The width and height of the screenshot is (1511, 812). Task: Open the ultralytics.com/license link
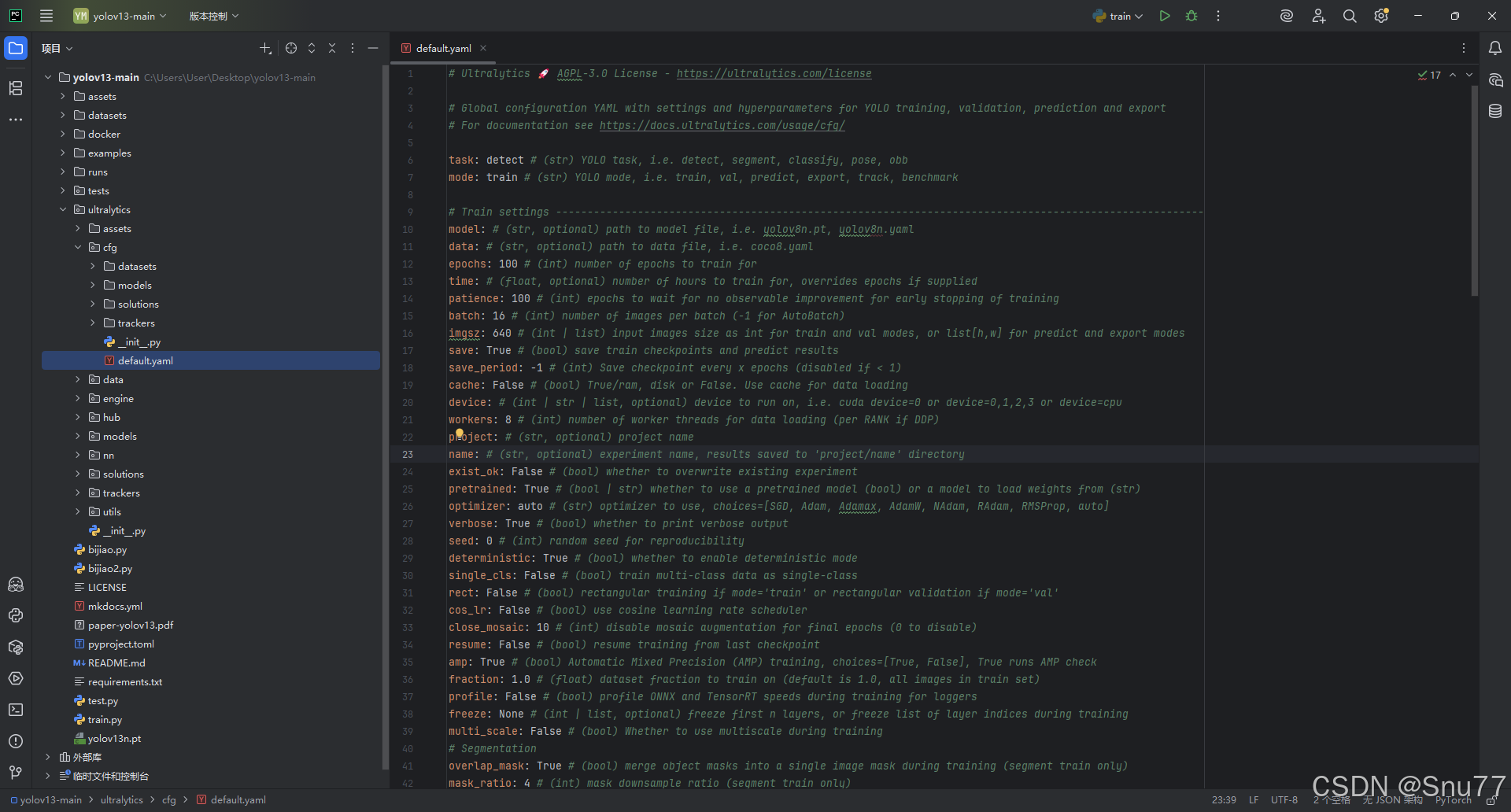coord(774,74)
